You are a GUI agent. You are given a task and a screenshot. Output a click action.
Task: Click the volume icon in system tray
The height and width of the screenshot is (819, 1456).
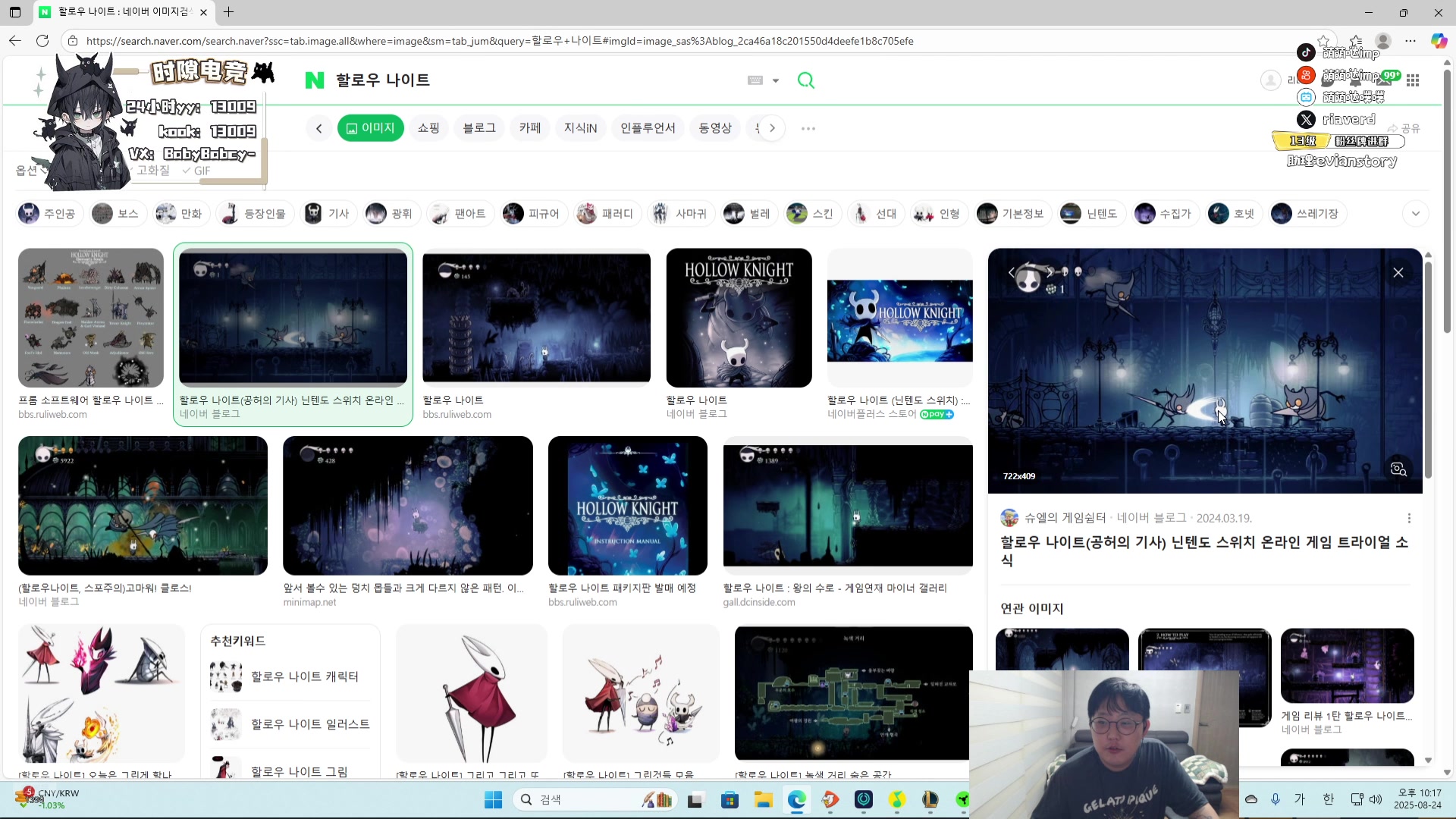(1376, 799)
